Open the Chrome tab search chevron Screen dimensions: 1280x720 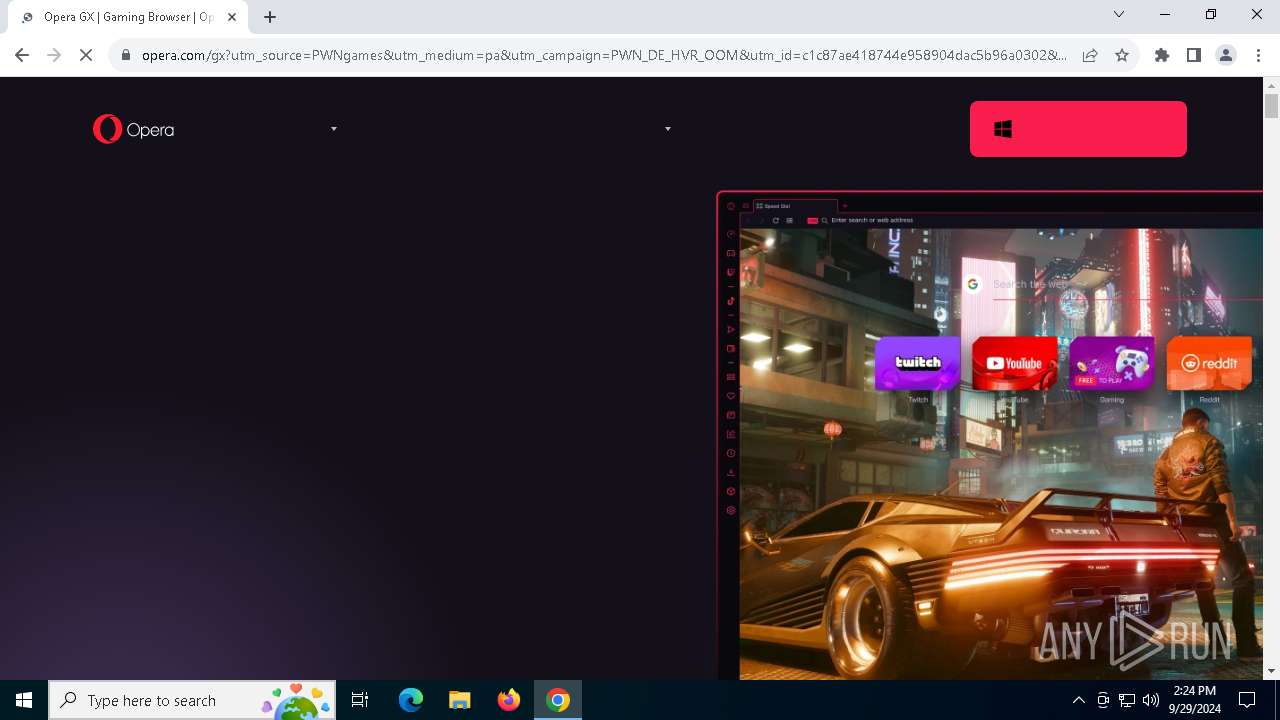pyautogui.click(x=1119, y=15)
